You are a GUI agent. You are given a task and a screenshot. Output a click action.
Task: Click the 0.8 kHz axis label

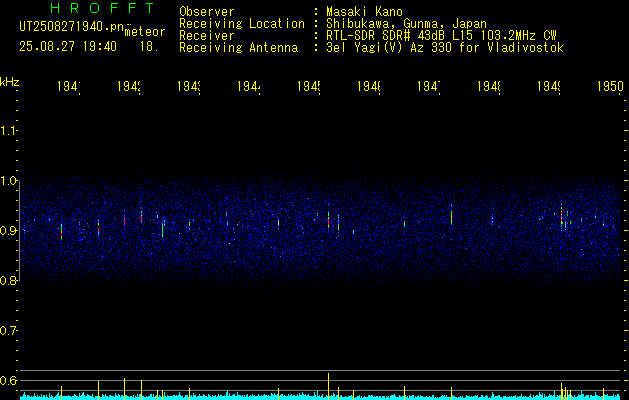tap(8, 280)
